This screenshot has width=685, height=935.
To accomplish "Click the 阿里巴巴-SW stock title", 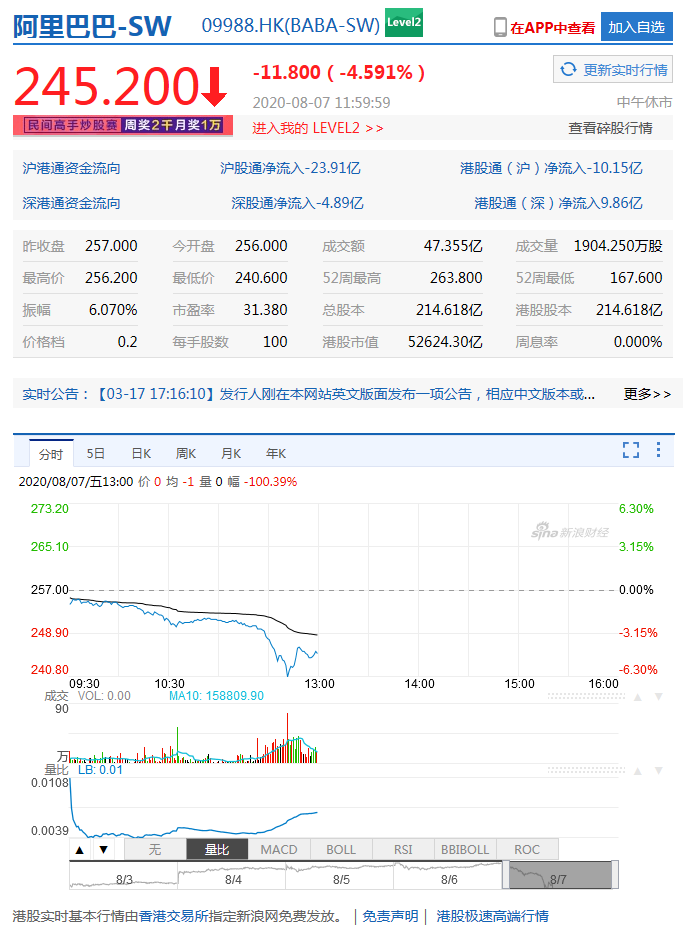I will tap(92, 27).
